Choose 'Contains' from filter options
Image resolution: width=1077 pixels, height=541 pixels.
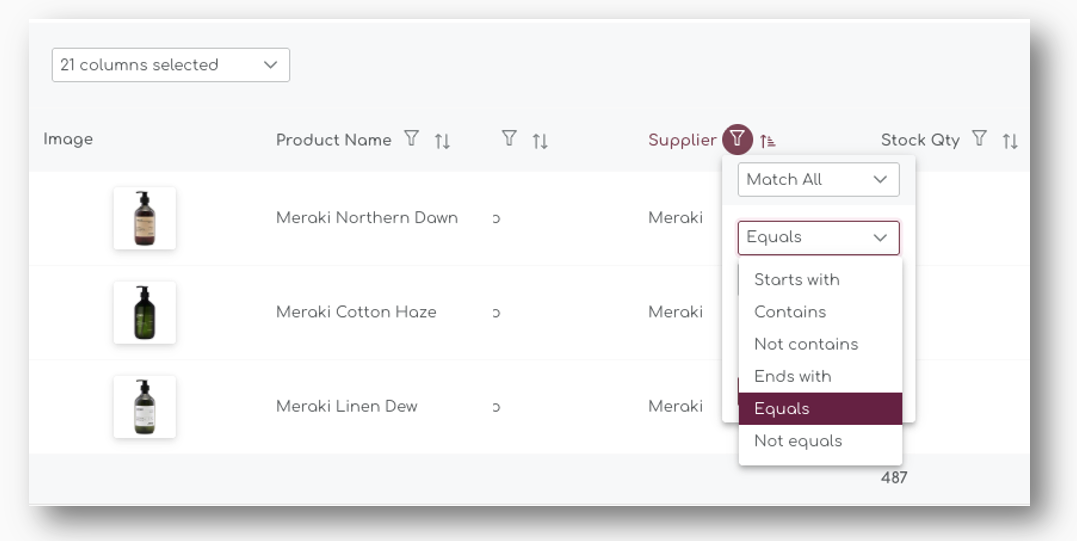pos(790,312)
